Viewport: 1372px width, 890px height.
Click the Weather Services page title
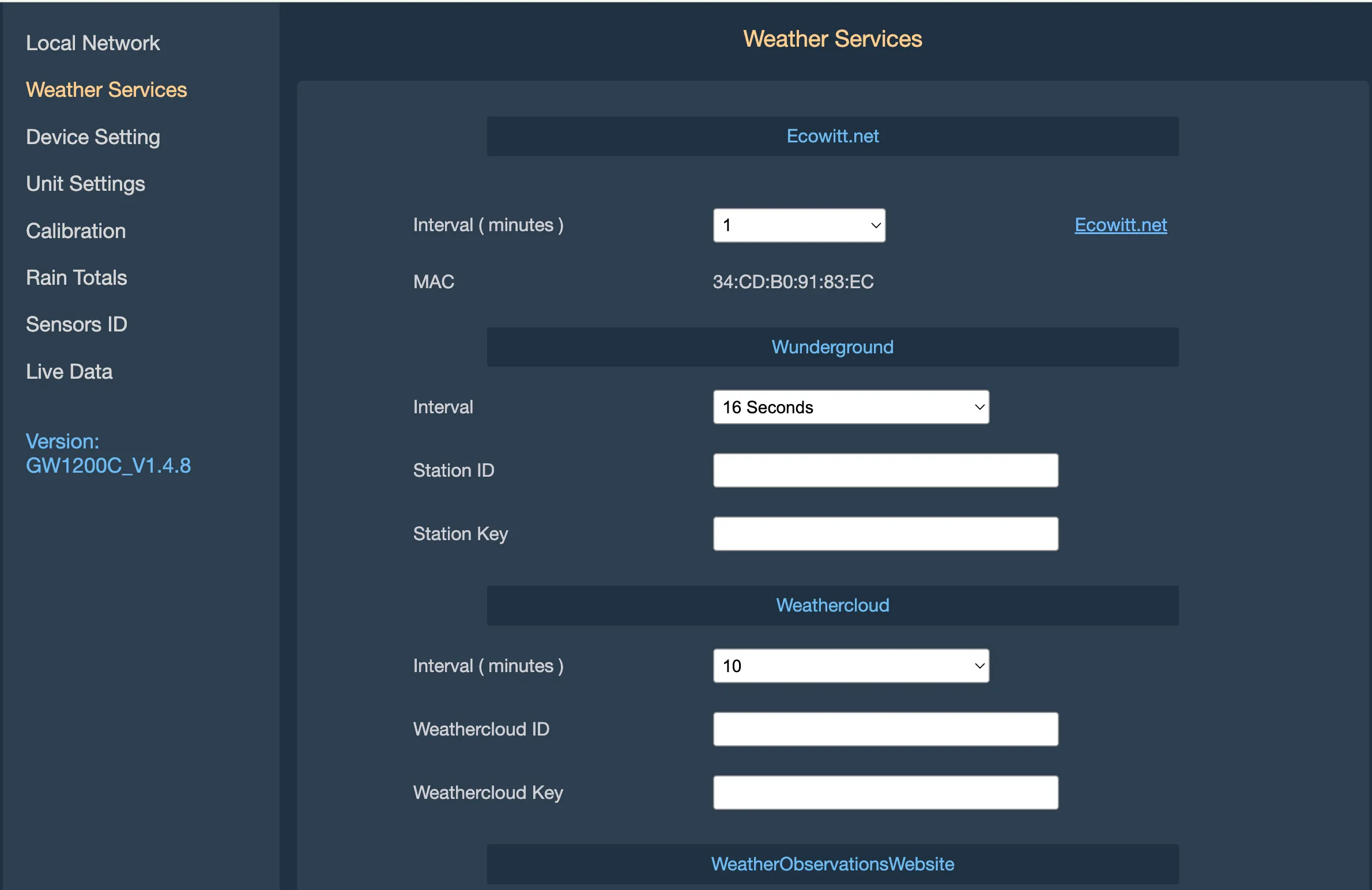click(832, 39)
